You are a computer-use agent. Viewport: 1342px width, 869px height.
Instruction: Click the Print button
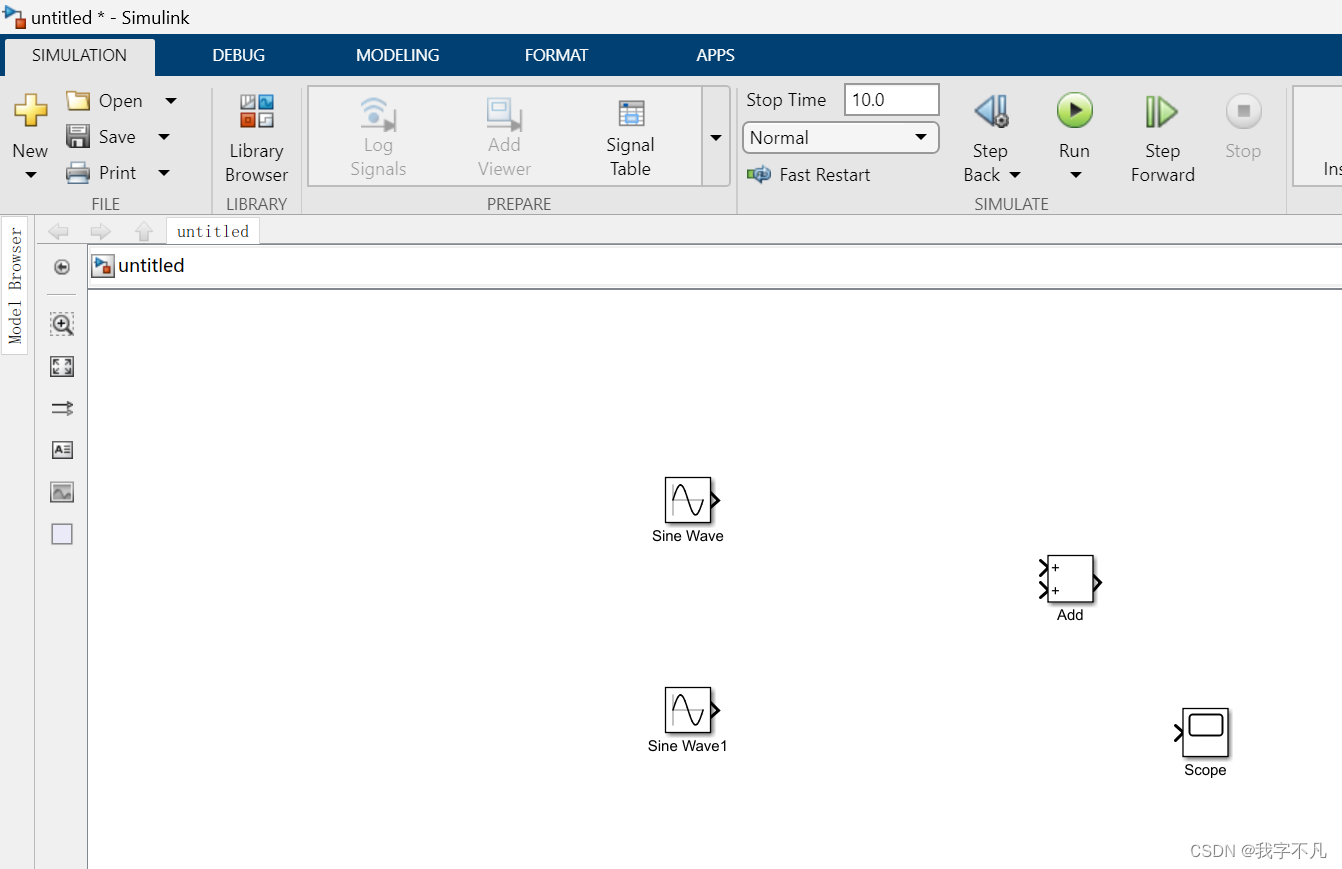tap(100, 173)
